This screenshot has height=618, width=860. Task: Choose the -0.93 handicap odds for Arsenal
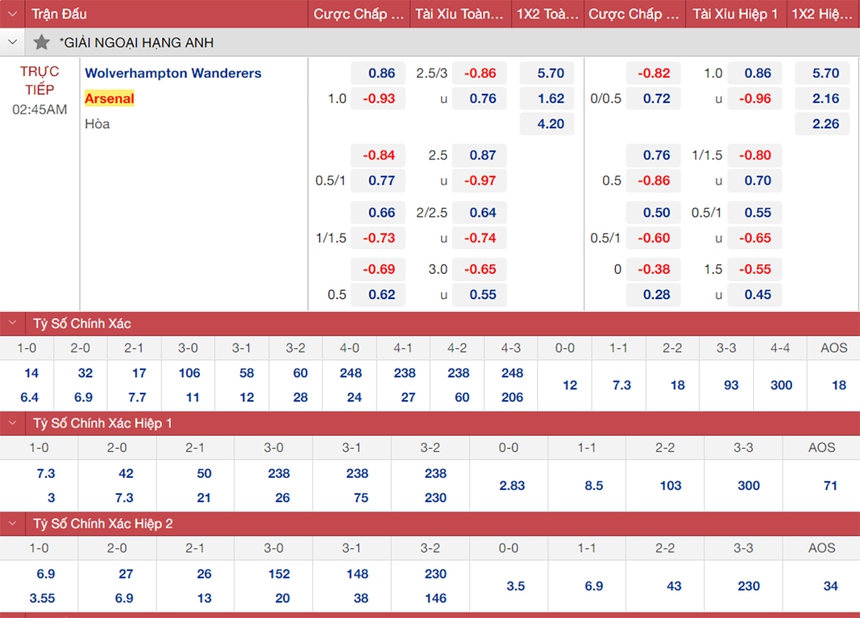[381, 99]
